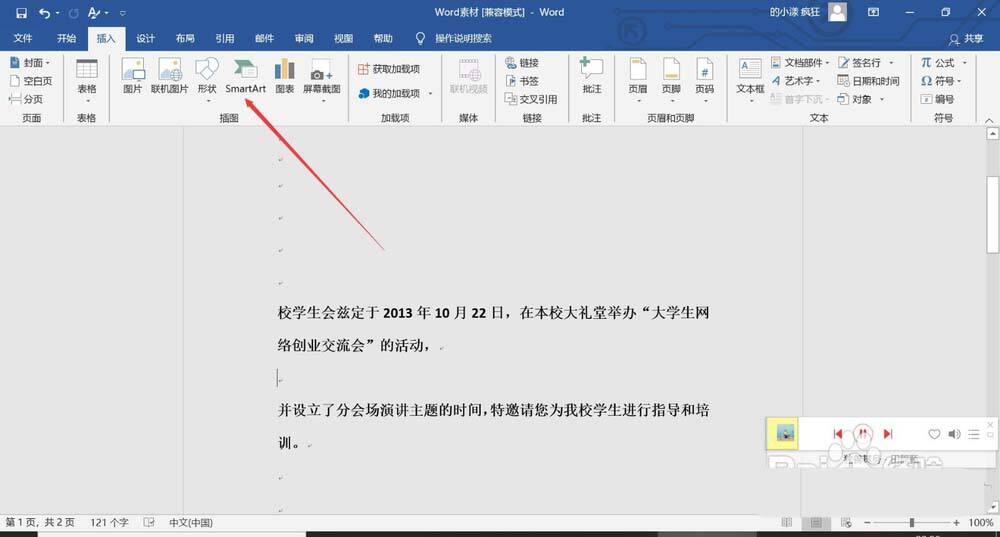The height and width of the screenshot is (537, 1000).
Task: Insert an 对象 object
Action: 861,99
